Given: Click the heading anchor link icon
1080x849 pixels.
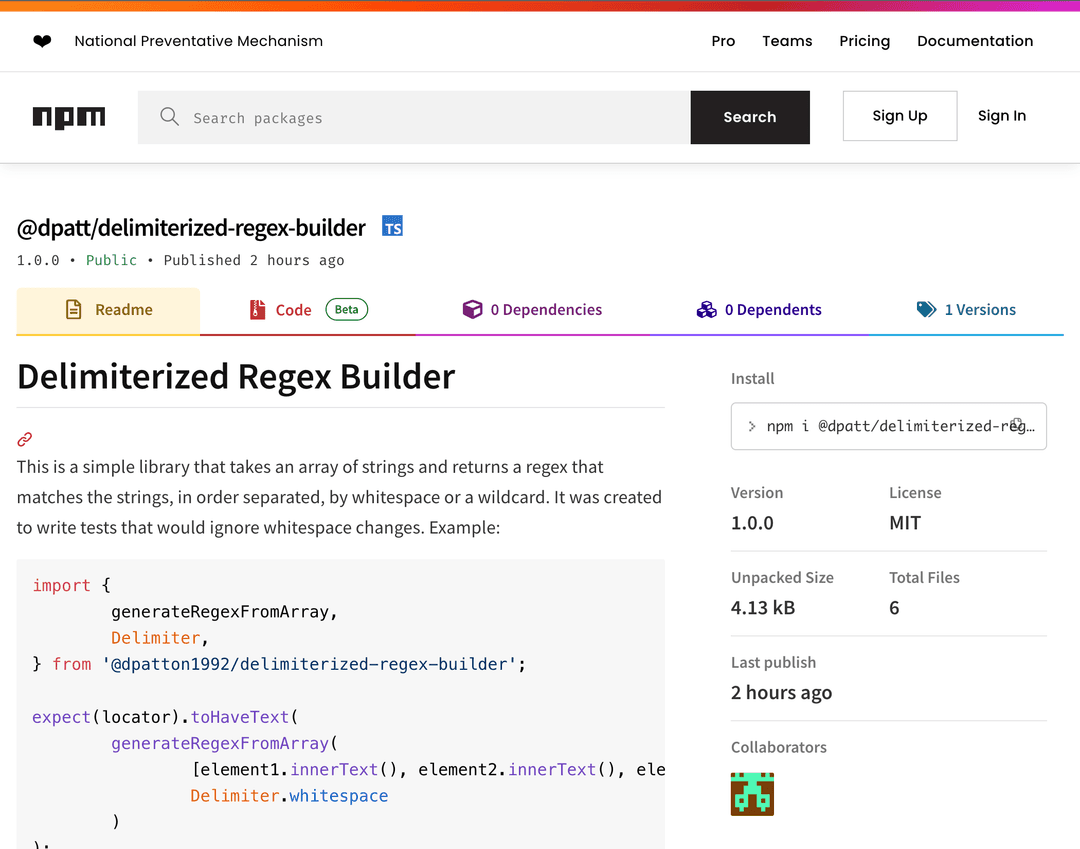Looking at the screenshot, I should pyautogui.click(x=25, y=439).
